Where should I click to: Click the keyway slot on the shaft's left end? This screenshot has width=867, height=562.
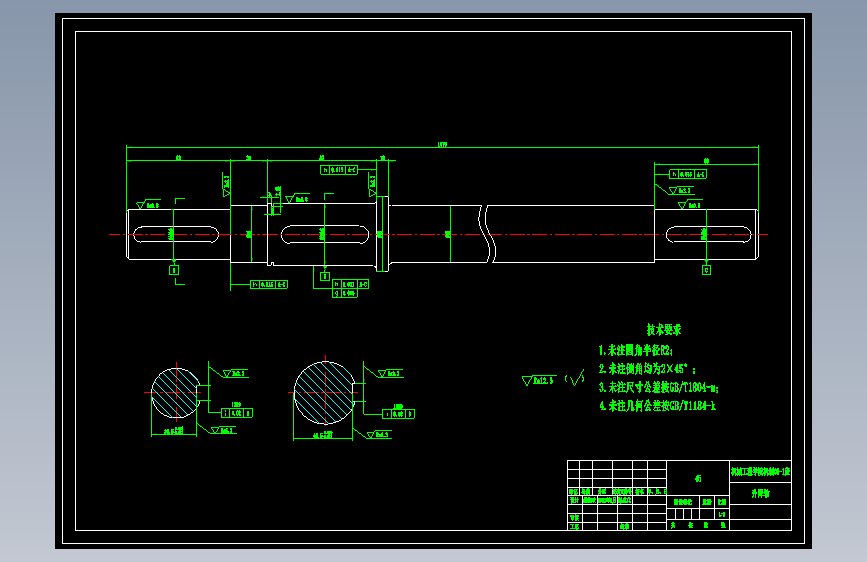pyautogui.click(x=175, y=235)
